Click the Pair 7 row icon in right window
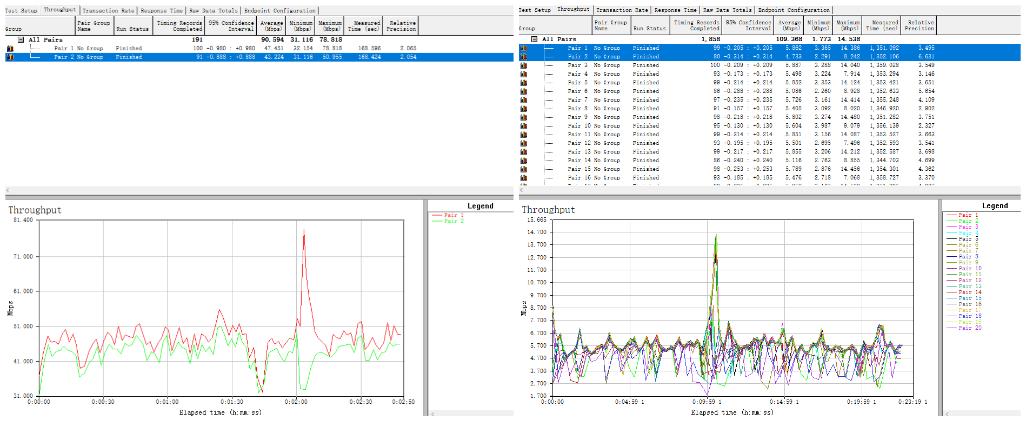Screen dimensions: 1026x421 coord(523,100)
